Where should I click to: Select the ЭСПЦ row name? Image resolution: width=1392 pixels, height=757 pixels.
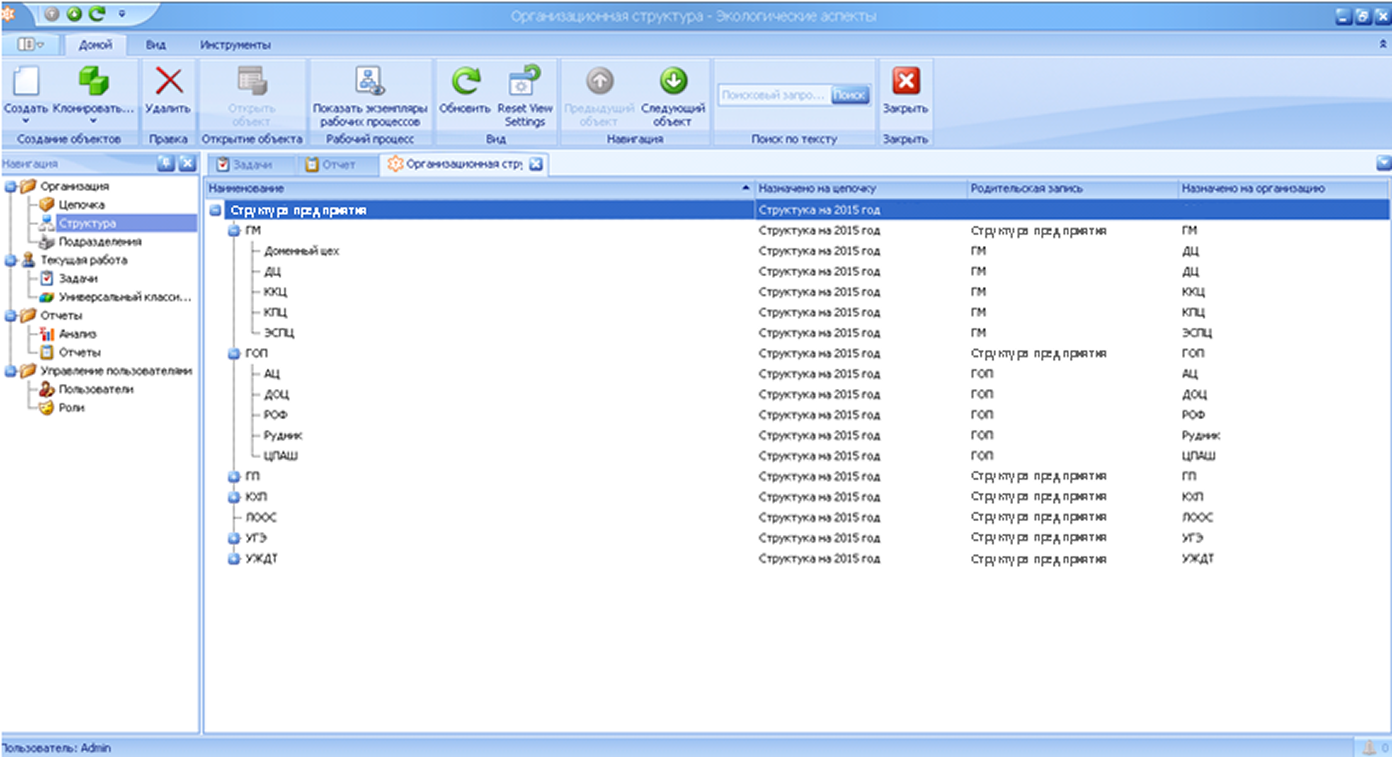tap(279, 333)
